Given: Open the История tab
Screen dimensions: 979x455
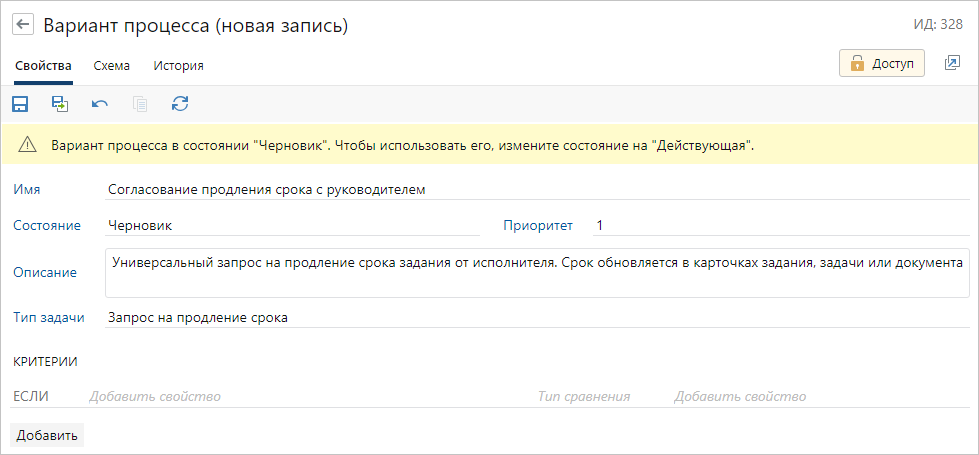Looking at the screenshot, I should [178, 66].
